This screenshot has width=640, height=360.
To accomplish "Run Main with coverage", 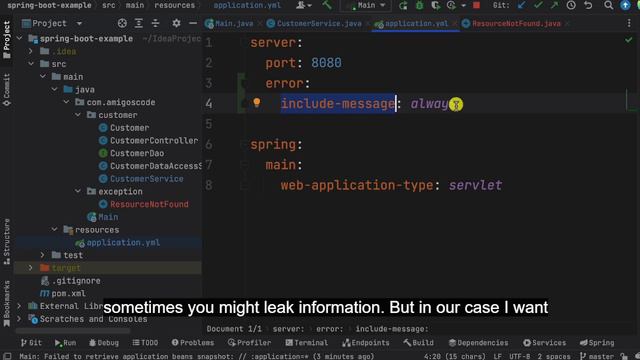I will pos(436,5).
